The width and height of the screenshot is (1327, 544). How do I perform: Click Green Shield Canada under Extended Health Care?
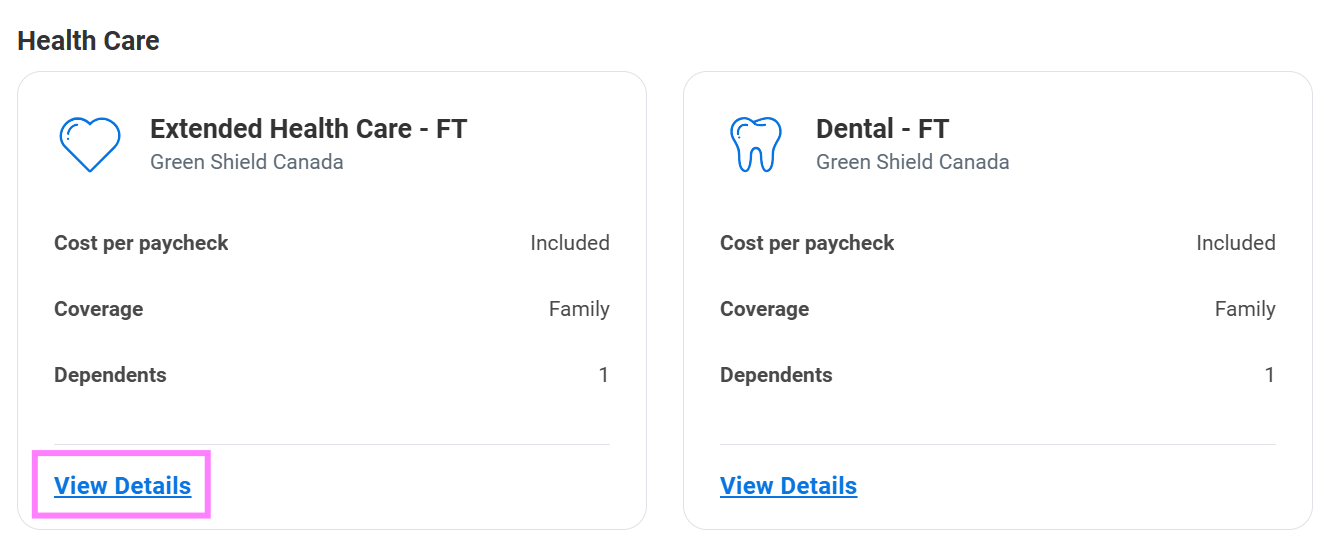tap(246, 162)
